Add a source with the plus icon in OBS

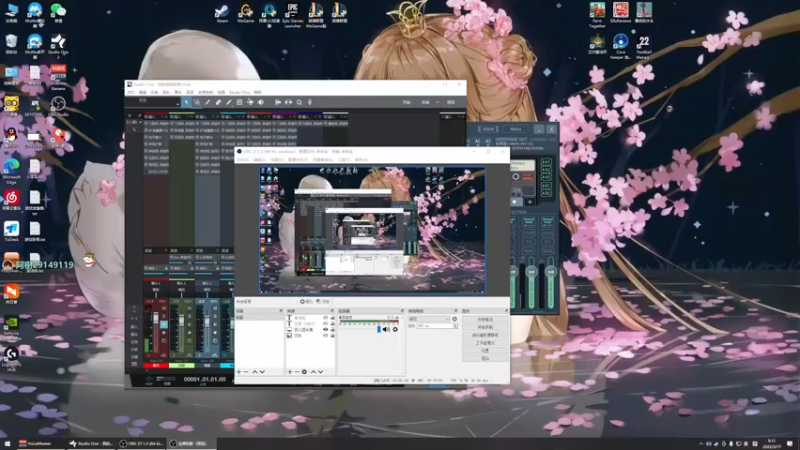pos(290,372)
